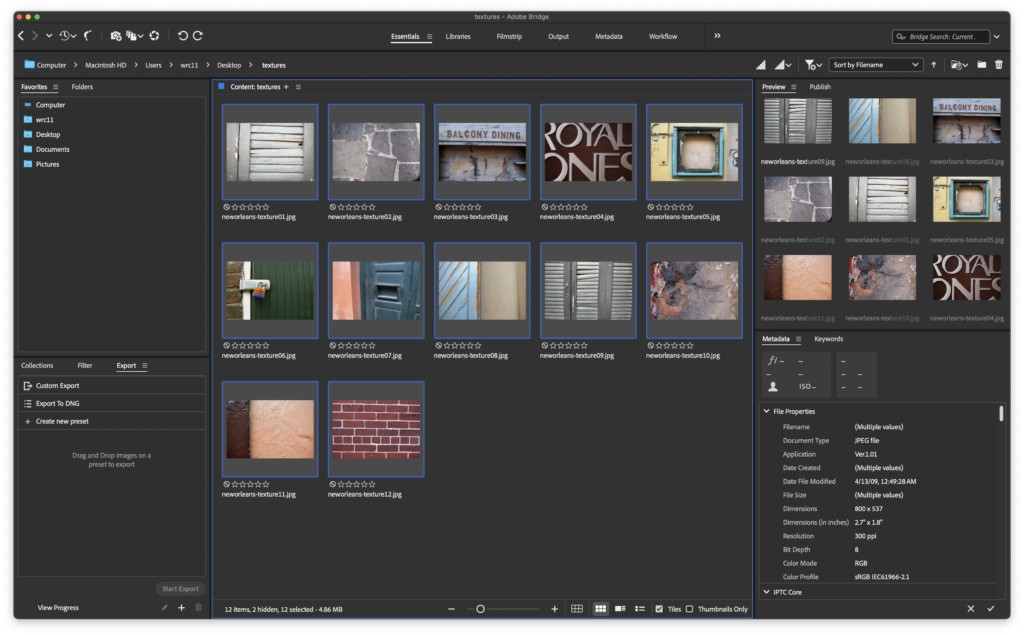Image resolution: width=1024 pixels, height=635 pixels.
Task: Open the Sort by Filename dropdown
Action: (875, 65)
